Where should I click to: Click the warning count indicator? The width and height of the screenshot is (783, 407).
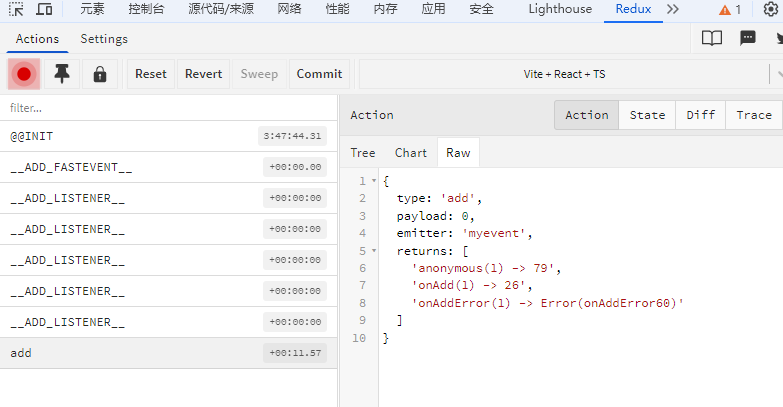(x=730, y=9)
